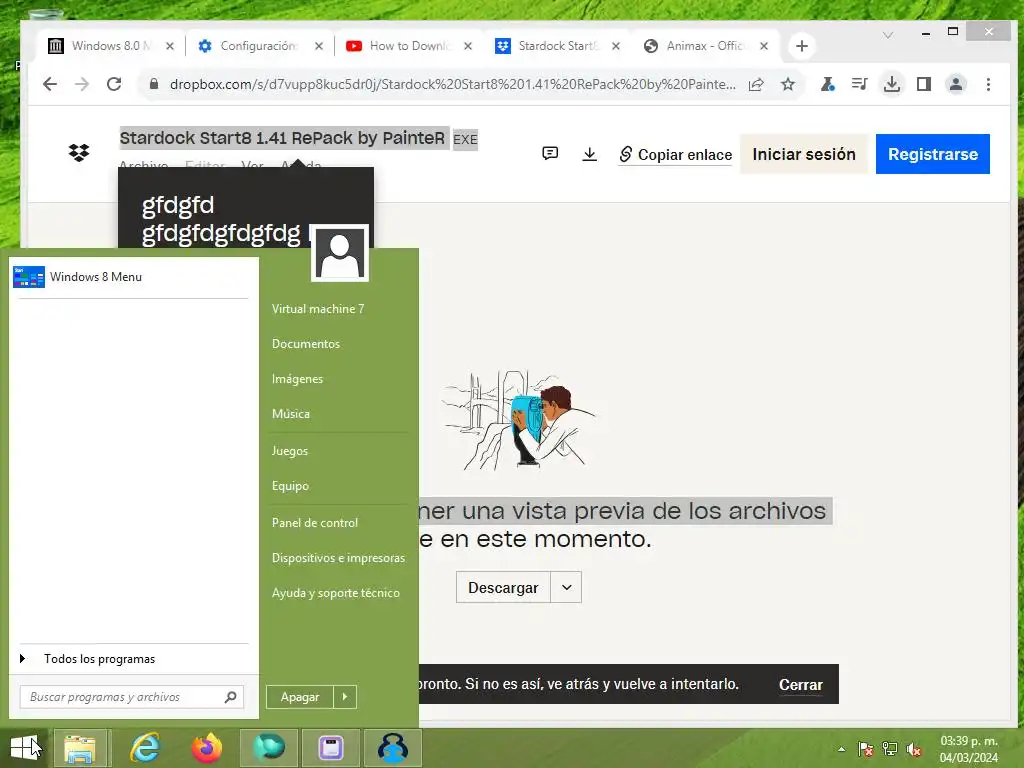Open a new Chrome tab

(x=802, y=46)
